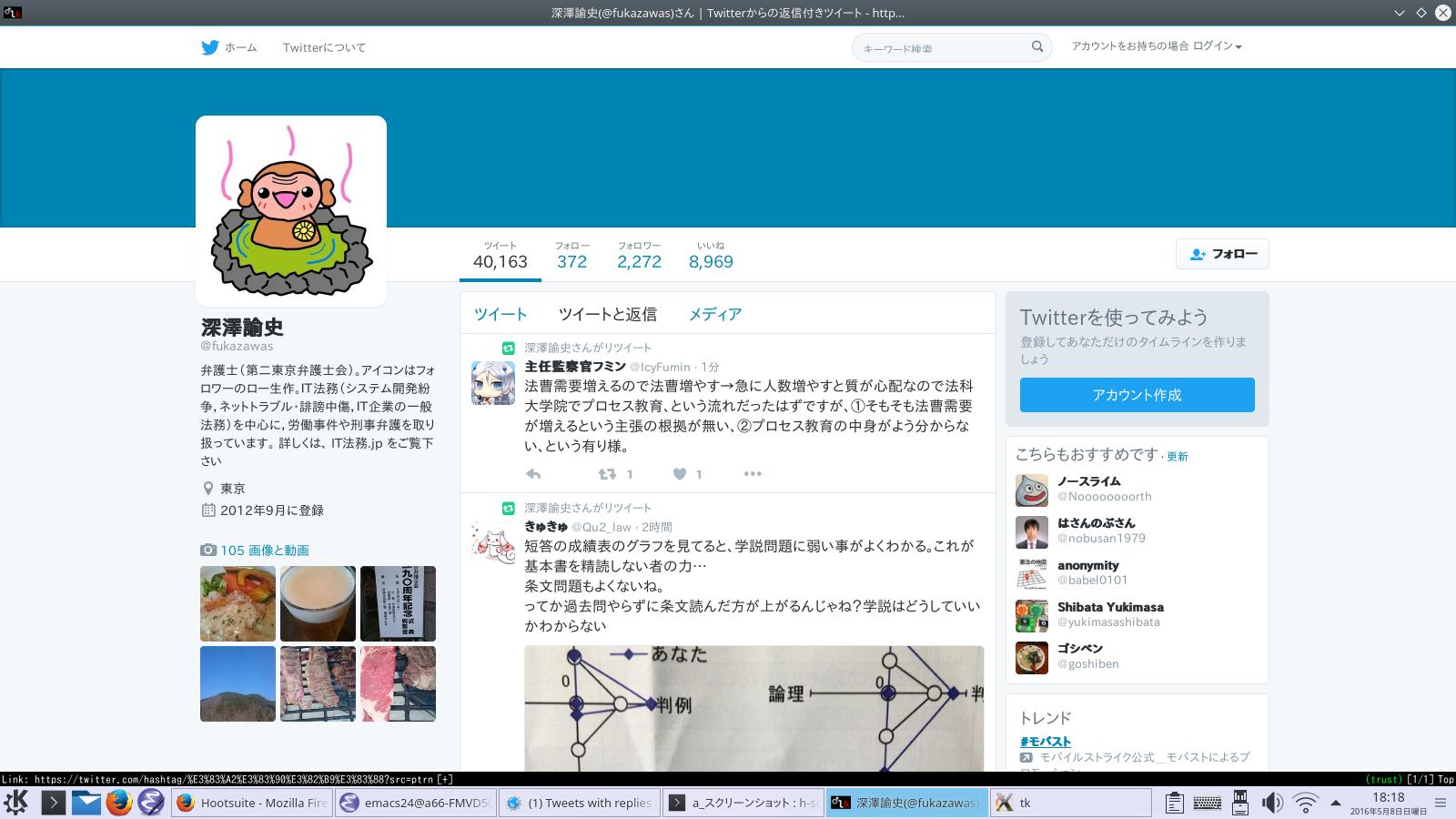Like the IcyFumin tweet heart icon
This screenshot has width=1456, height=819.
[x=679, y=473]
